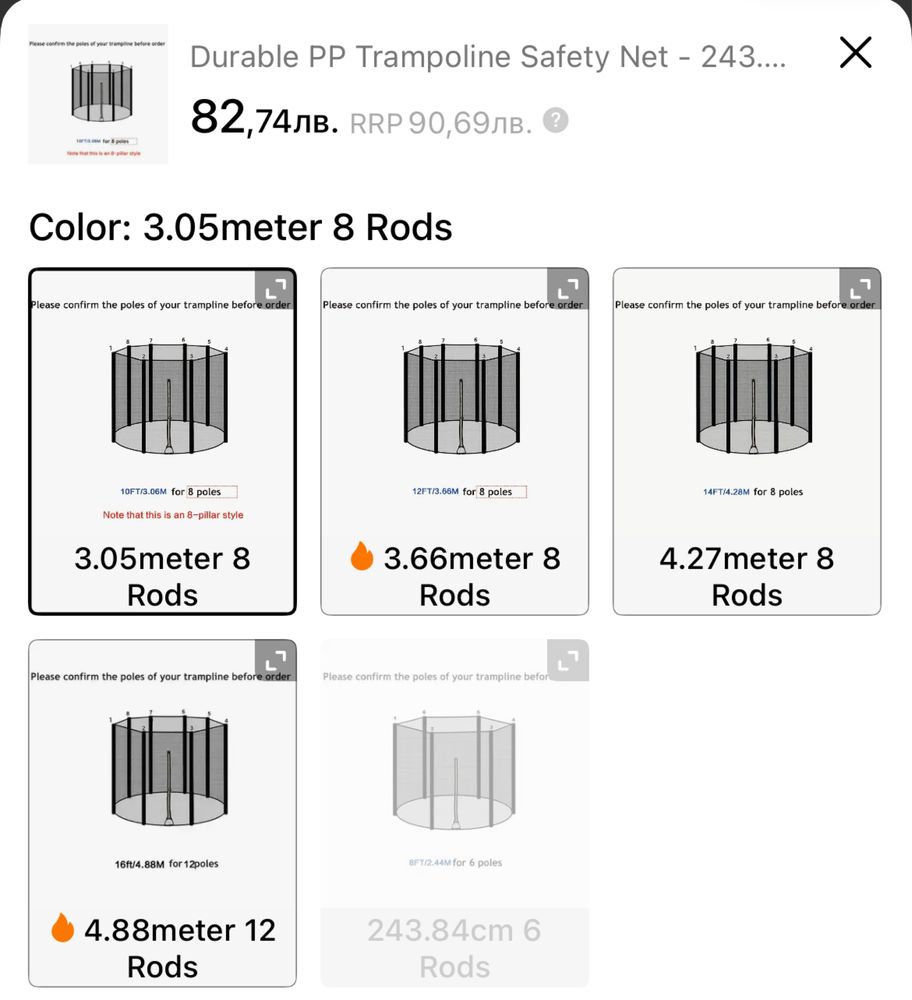The height and width of the screenshot is (1000, 912).
Task: Tap the flame icon on 4.88meter option
Action: [63, 927]
